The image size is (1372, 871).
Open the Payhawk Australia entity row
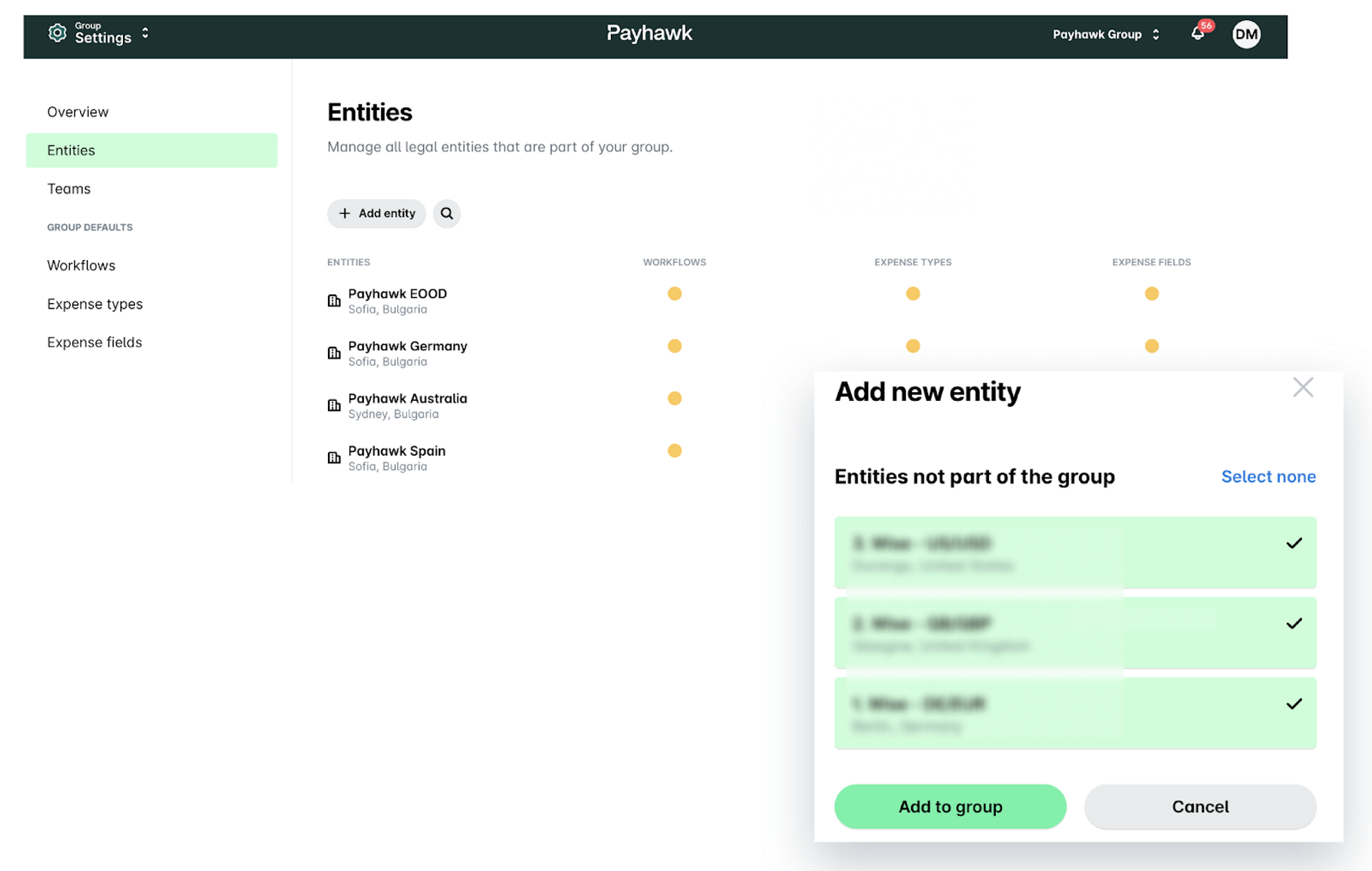click(x=407, y=405)
